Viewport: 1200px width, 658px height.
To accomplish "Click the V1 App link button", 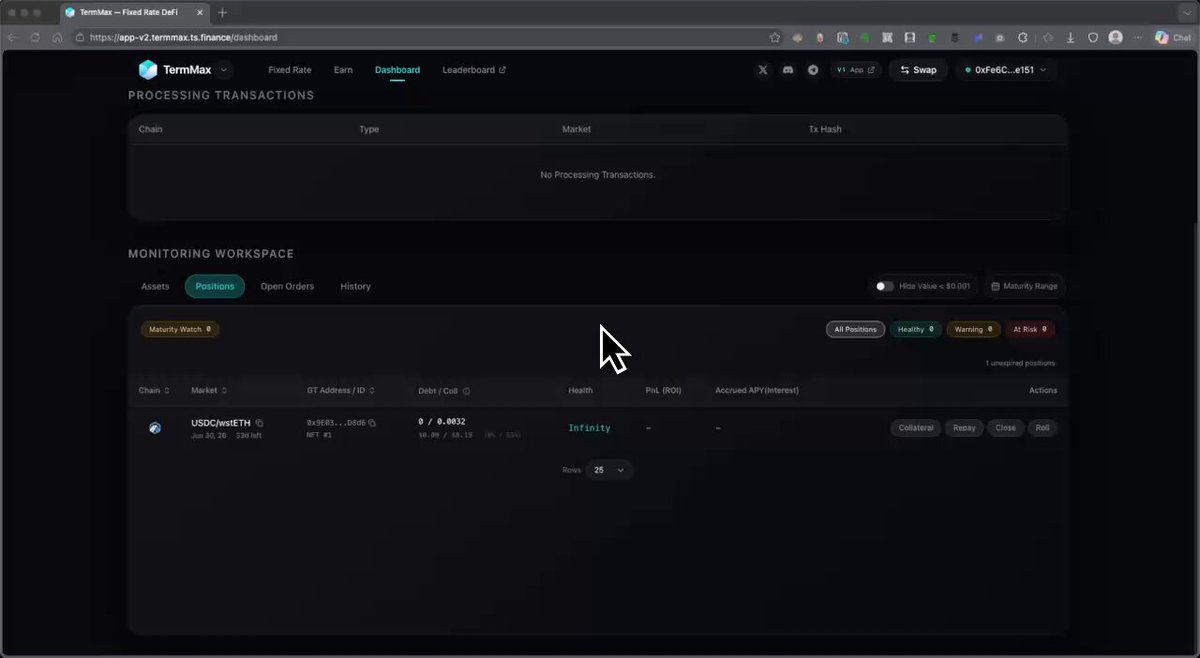I will (x=856, y=70).
